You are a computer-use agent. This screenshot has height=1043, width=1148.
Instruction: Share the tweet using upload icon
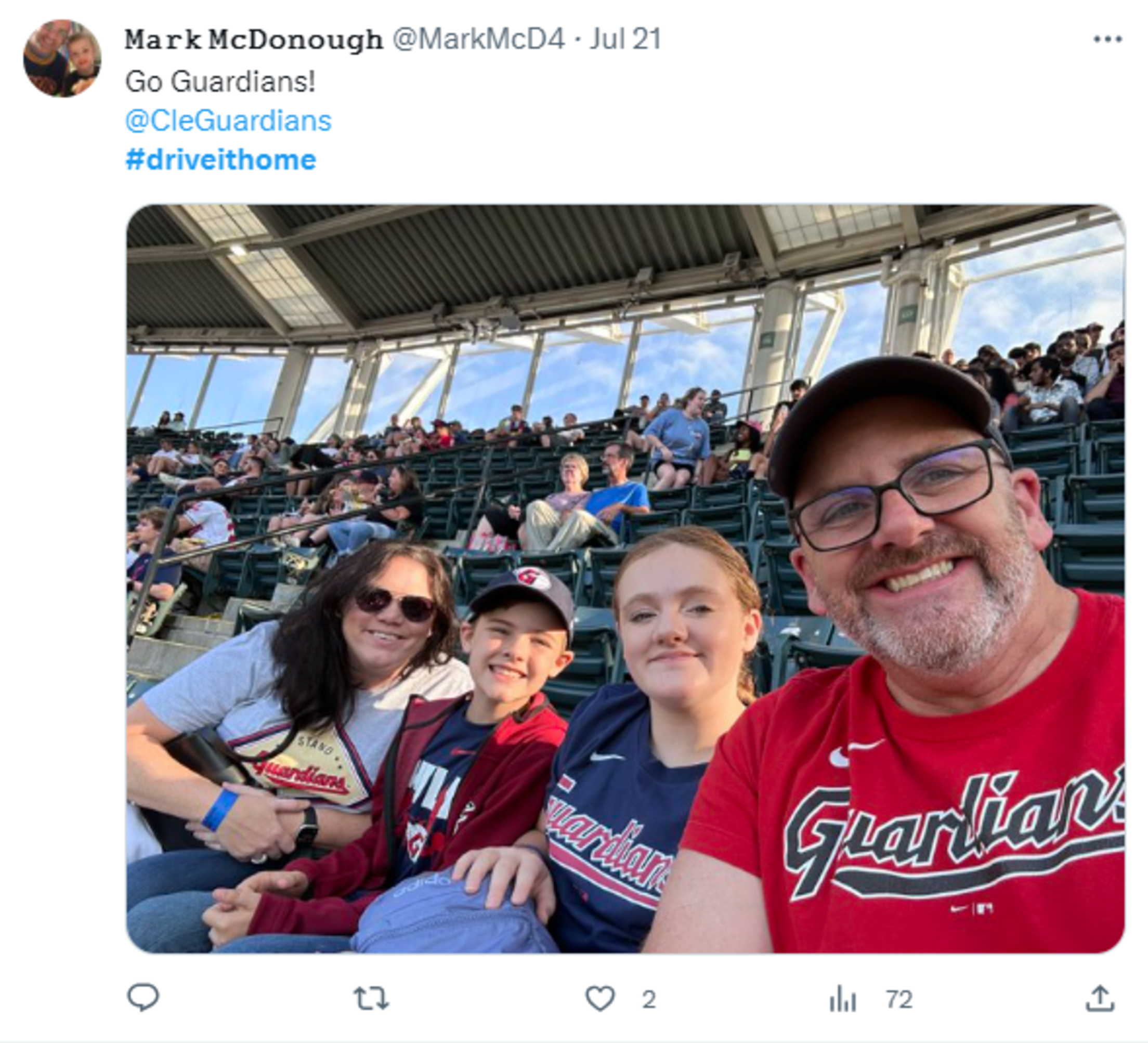1100,999
